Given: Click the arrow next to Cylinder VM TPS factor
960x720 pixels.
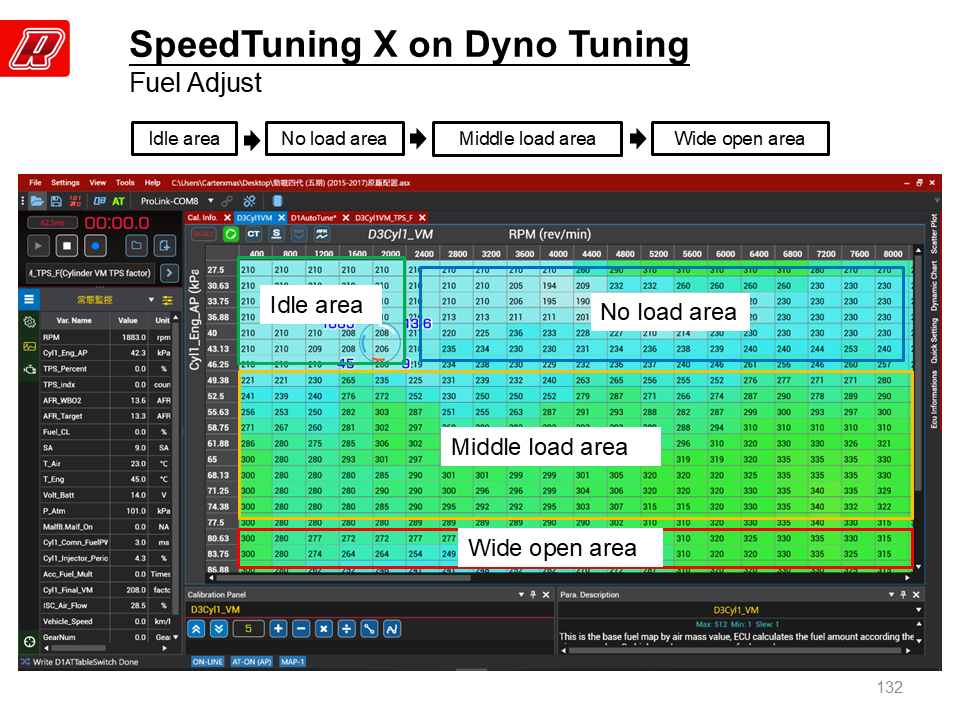Looking at the screenshot, I should coord(170,273).
